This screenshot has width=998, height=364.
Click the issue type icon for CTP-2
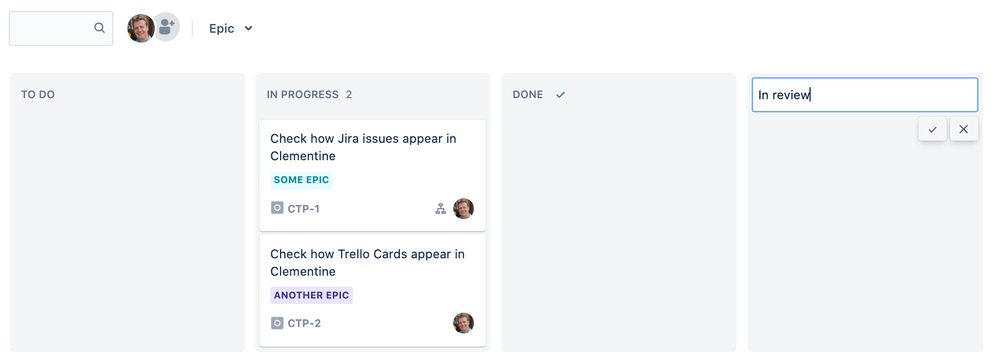tap(277, 323)
